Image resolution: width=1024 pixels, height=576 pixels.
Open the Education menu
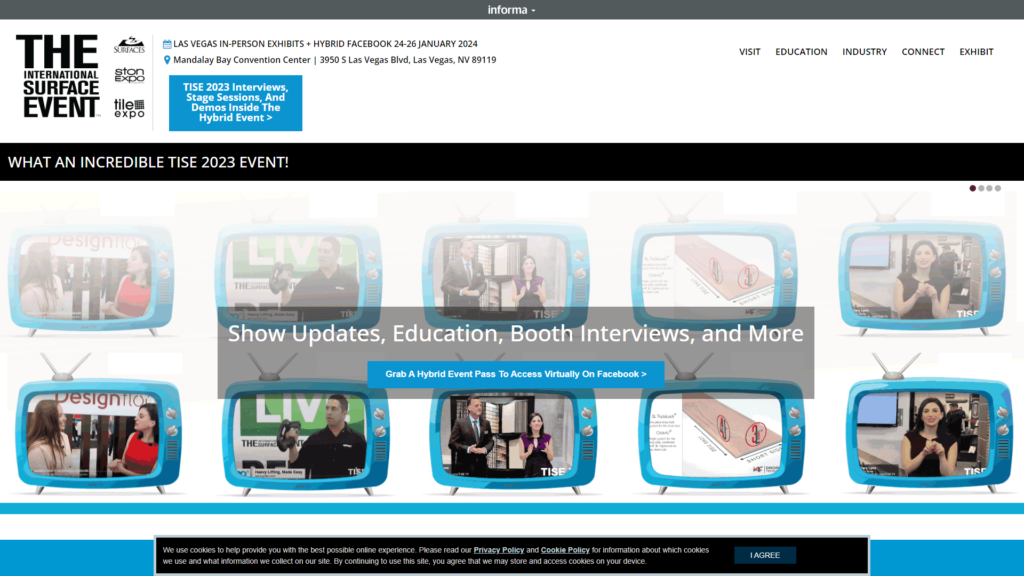pos(801,52)
